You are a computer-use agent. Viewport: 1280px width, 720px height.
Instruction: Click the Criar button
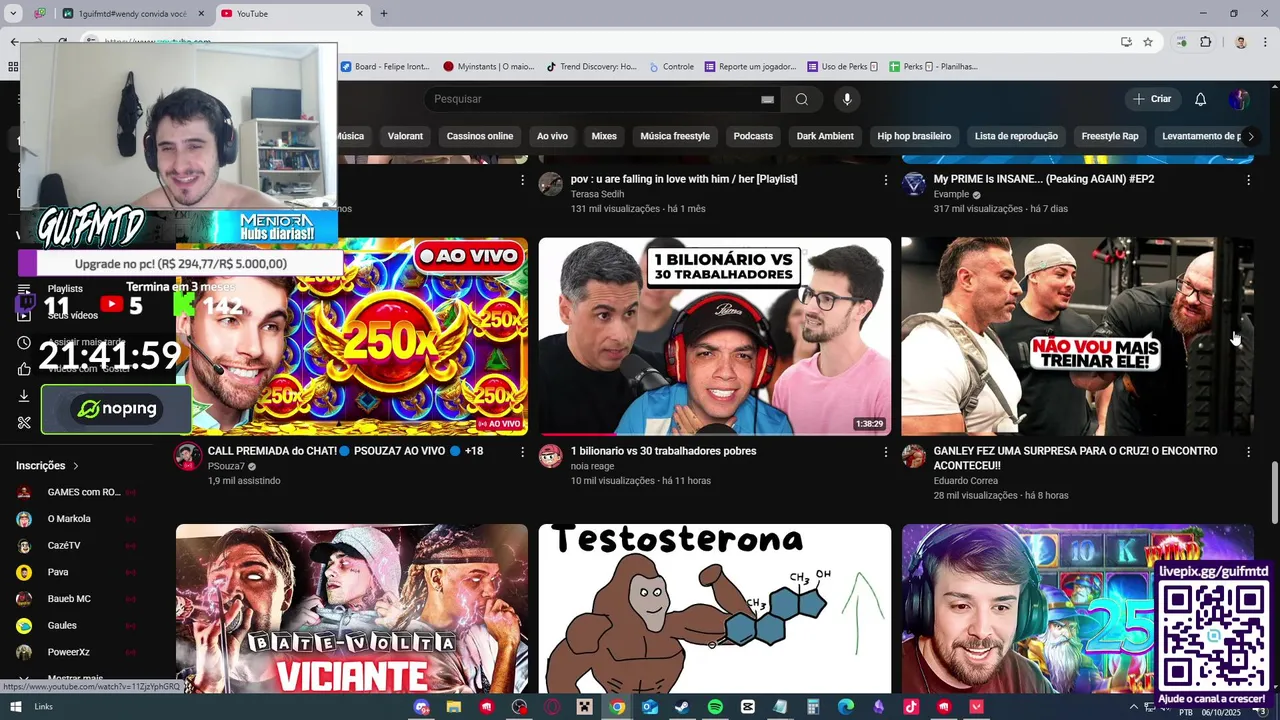coord(1151,99)
